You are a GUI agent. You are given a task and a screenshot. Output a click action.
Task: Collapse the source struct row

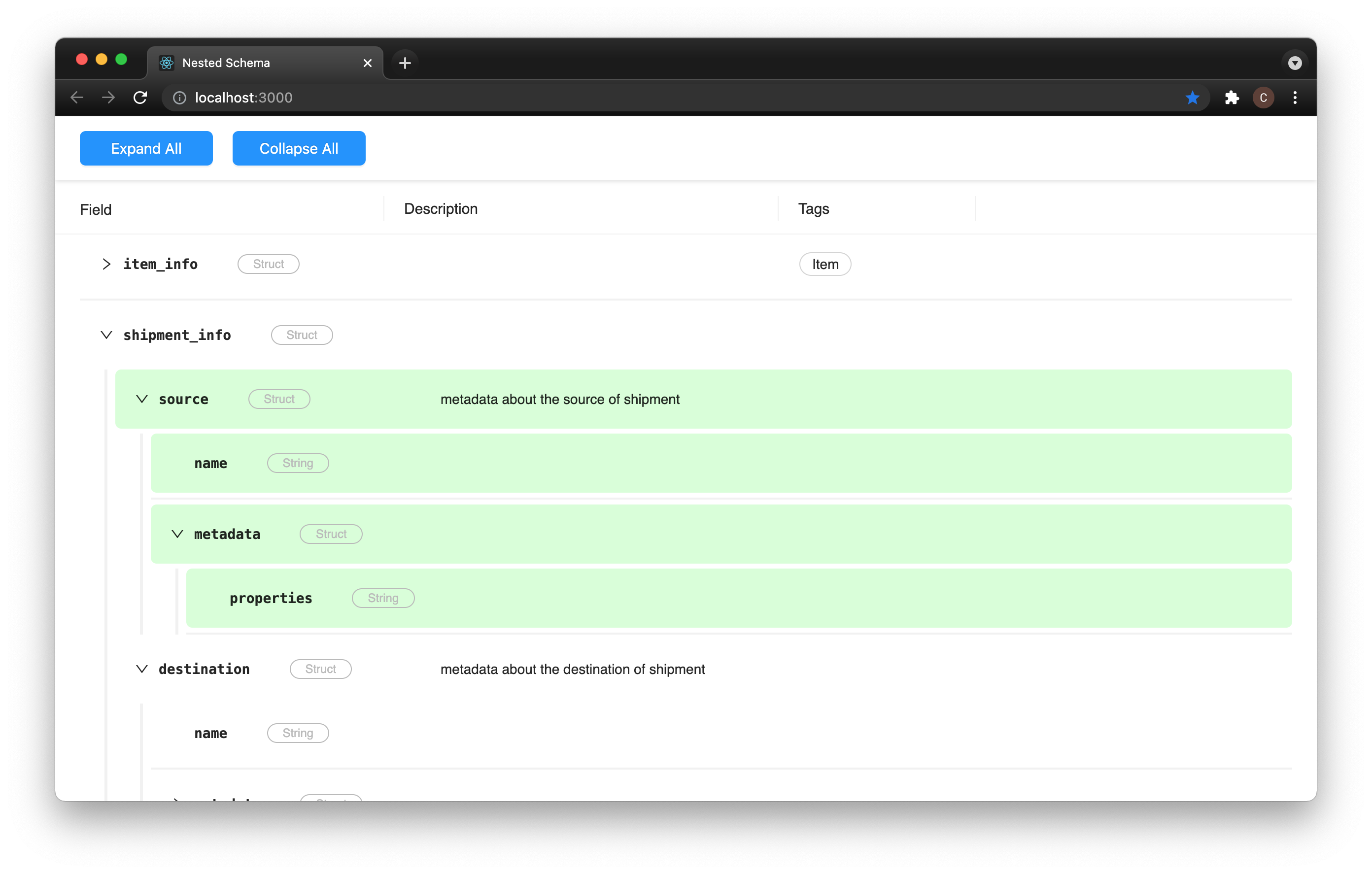pos(142,399)
